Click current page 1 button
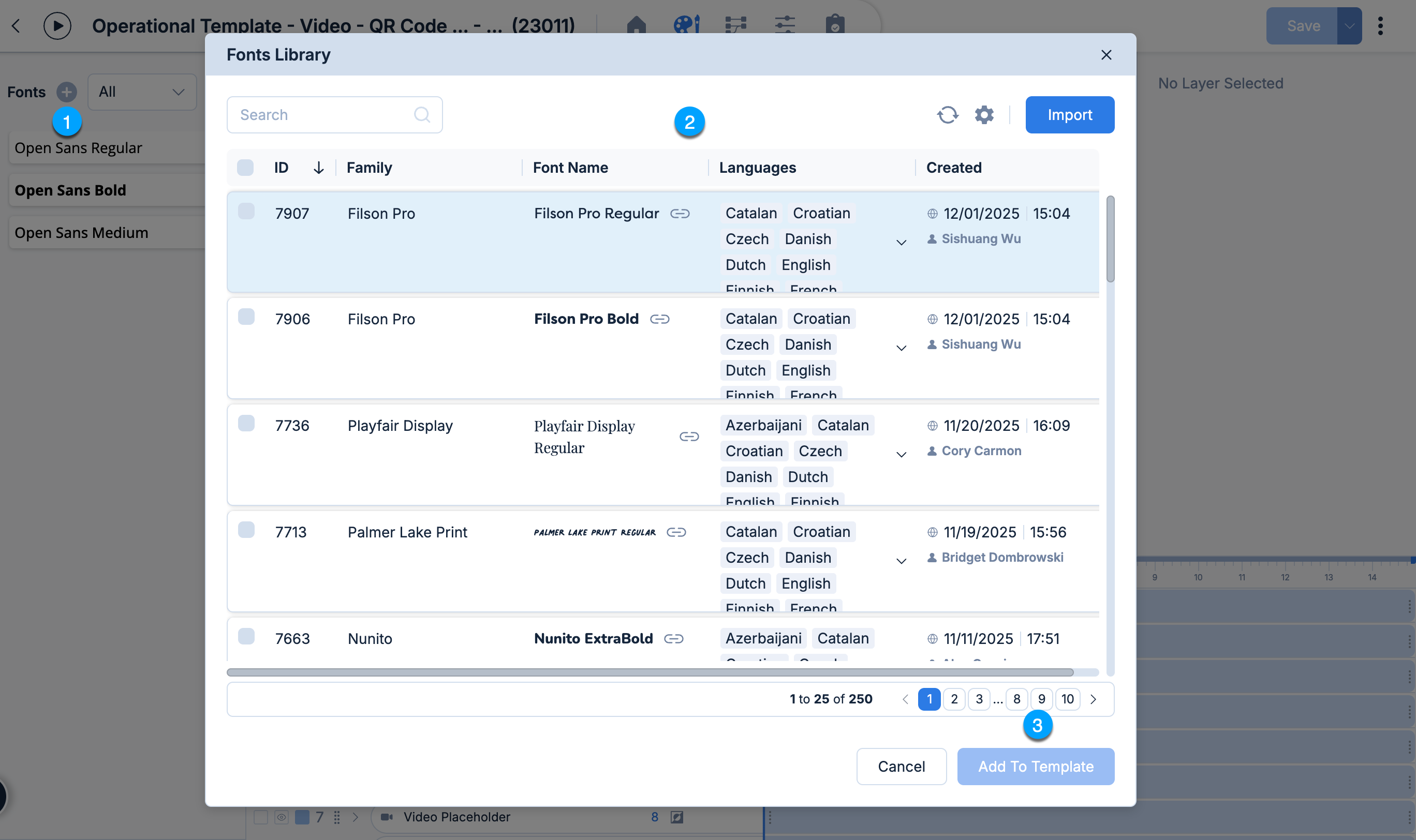1416x840 pixels. (930, 699)
